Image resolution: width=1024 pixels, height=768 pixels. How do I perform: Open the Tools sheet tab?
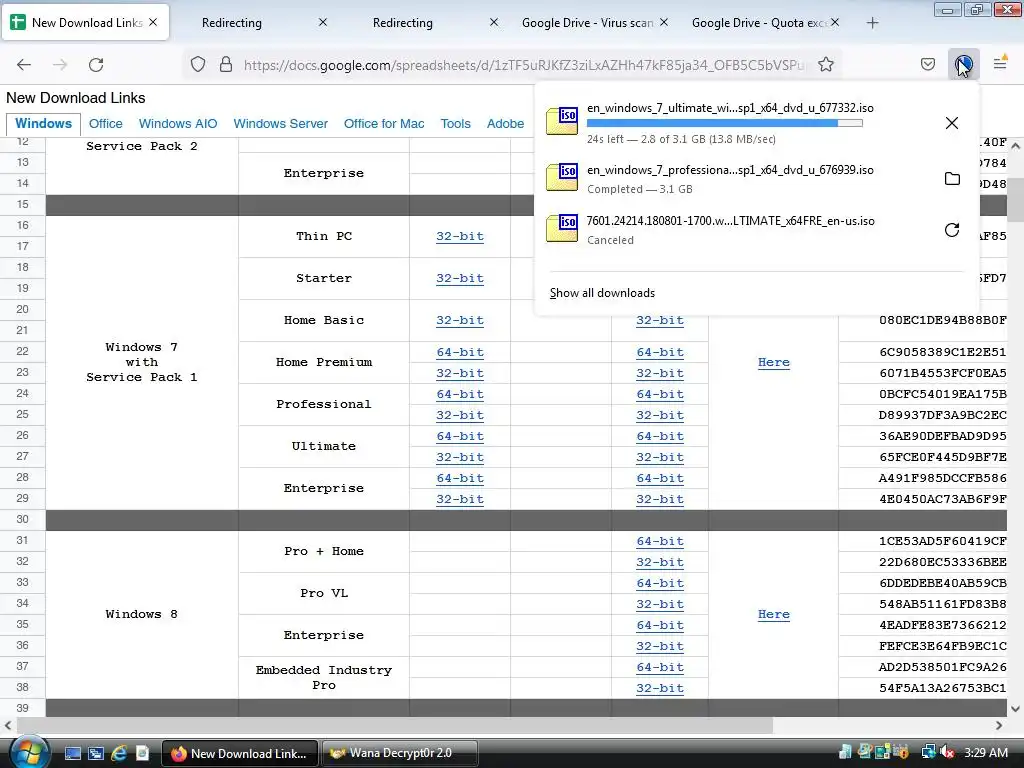(x=455, y=123)
